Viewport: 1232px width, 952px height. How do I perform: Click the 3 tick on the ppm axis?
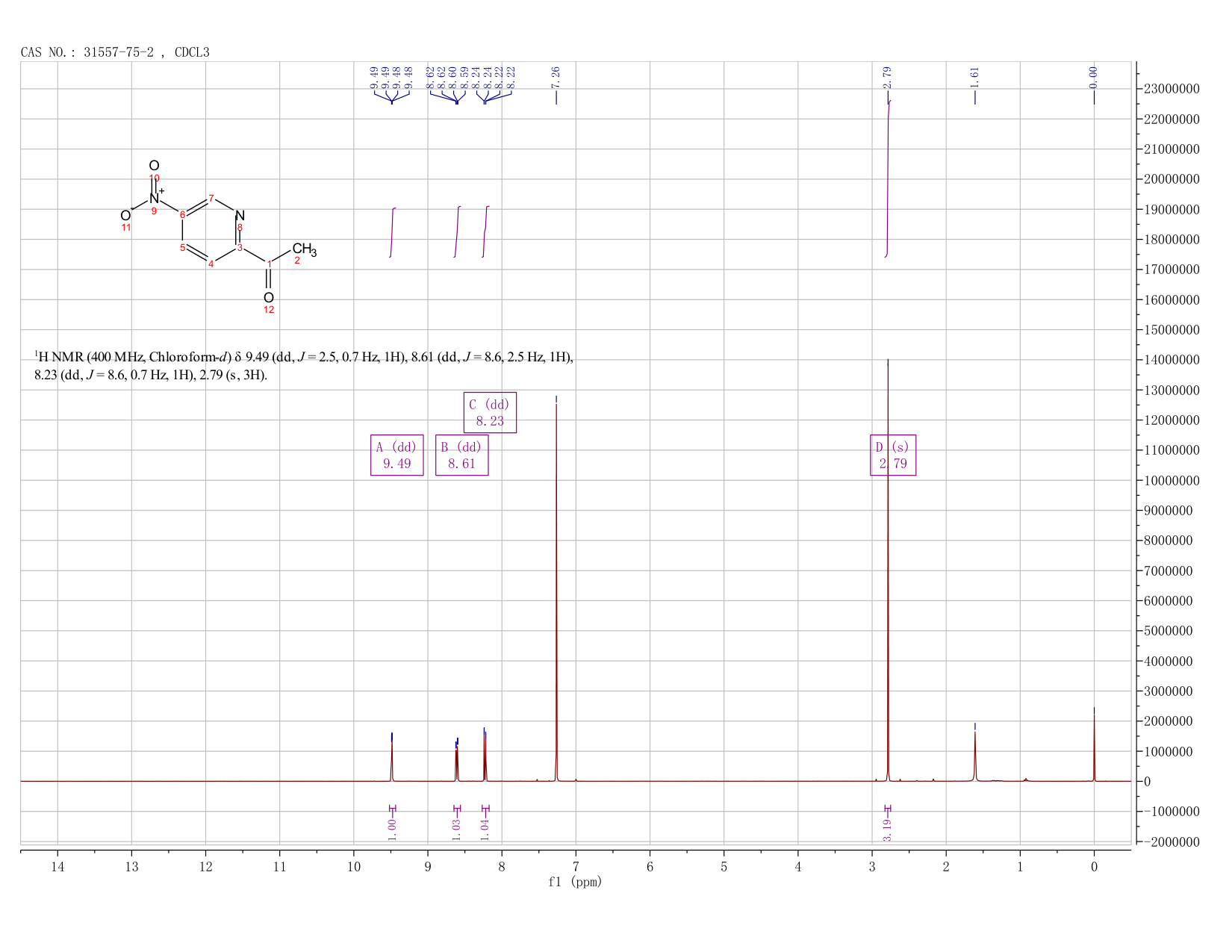click(872, 867)
